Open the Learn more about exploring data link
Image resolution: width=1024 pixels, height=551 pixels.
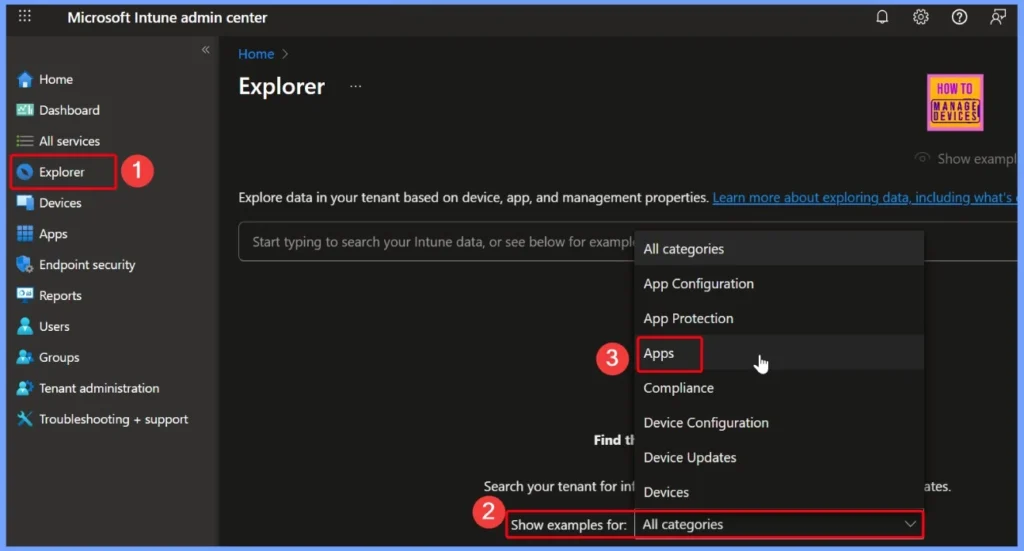(x=865, y=197)
